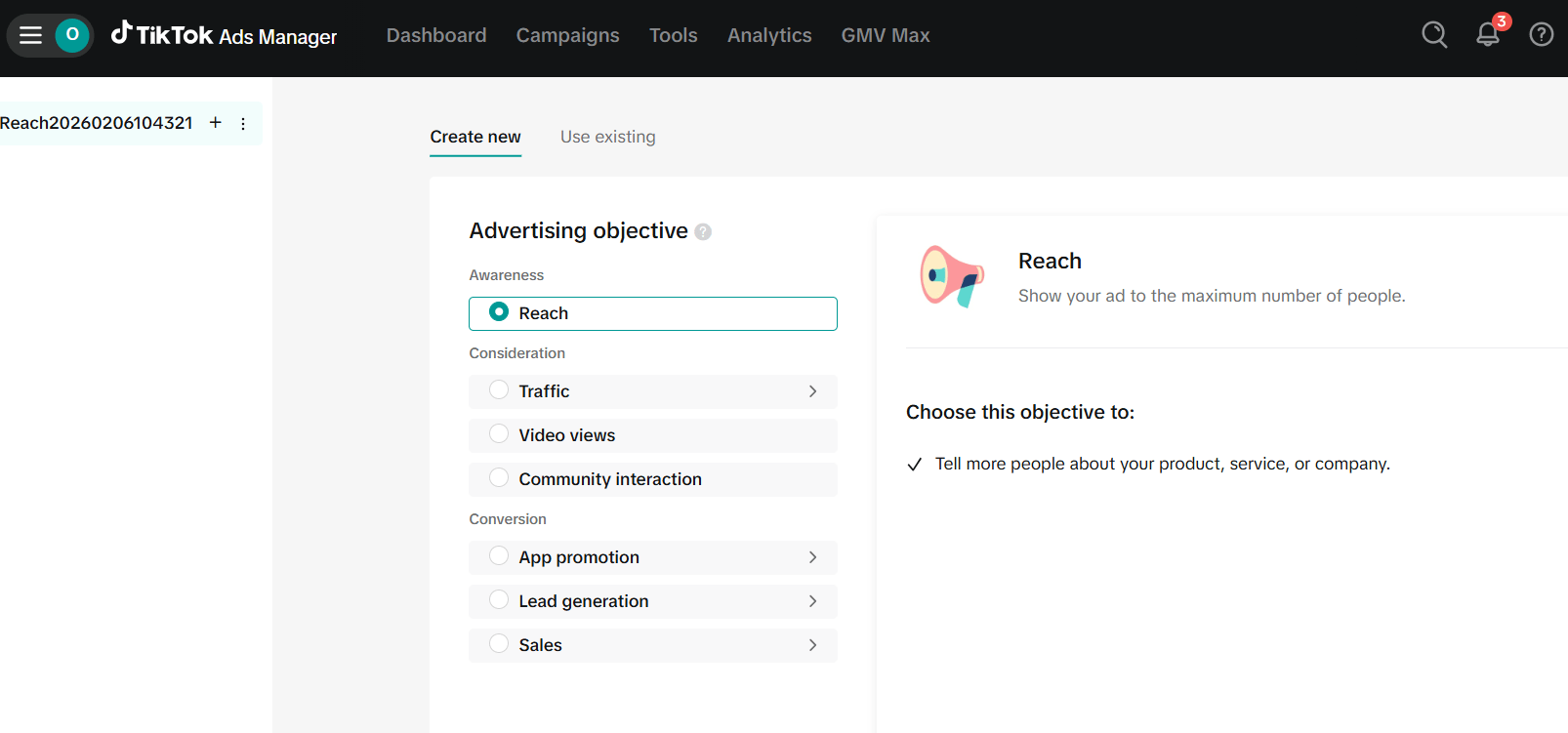This screenshot has width=1568, height=733.
Task: Go to GMV Max page
Action: click(x=885, y=35)
